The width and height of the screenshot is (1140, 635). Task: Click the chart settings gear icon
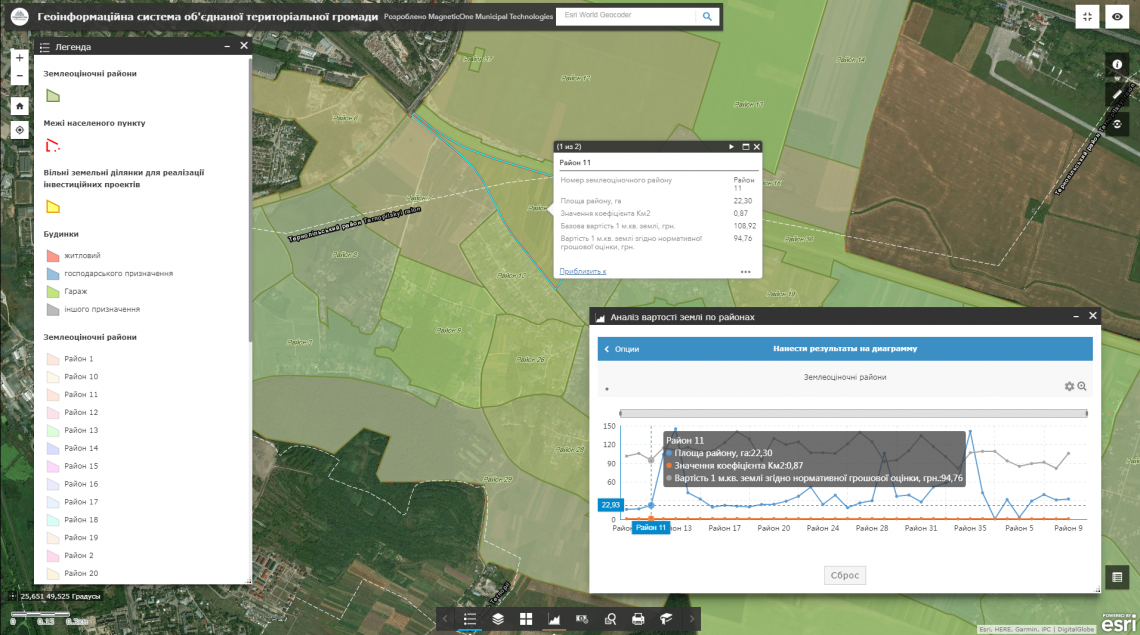coord(1069,386)
